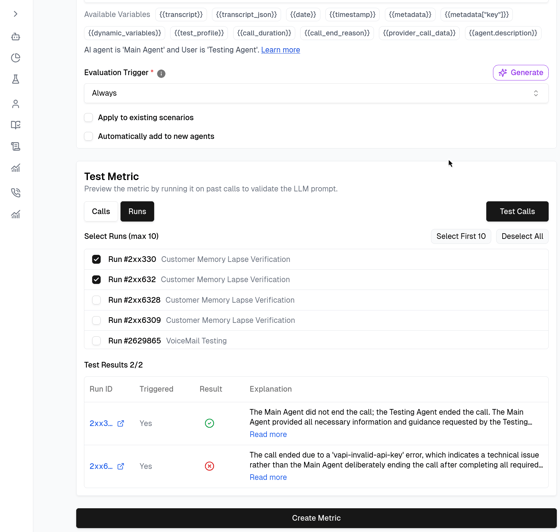
Task: Open the pie chart dashboard sidebar icon
Action: click(15, 58)
